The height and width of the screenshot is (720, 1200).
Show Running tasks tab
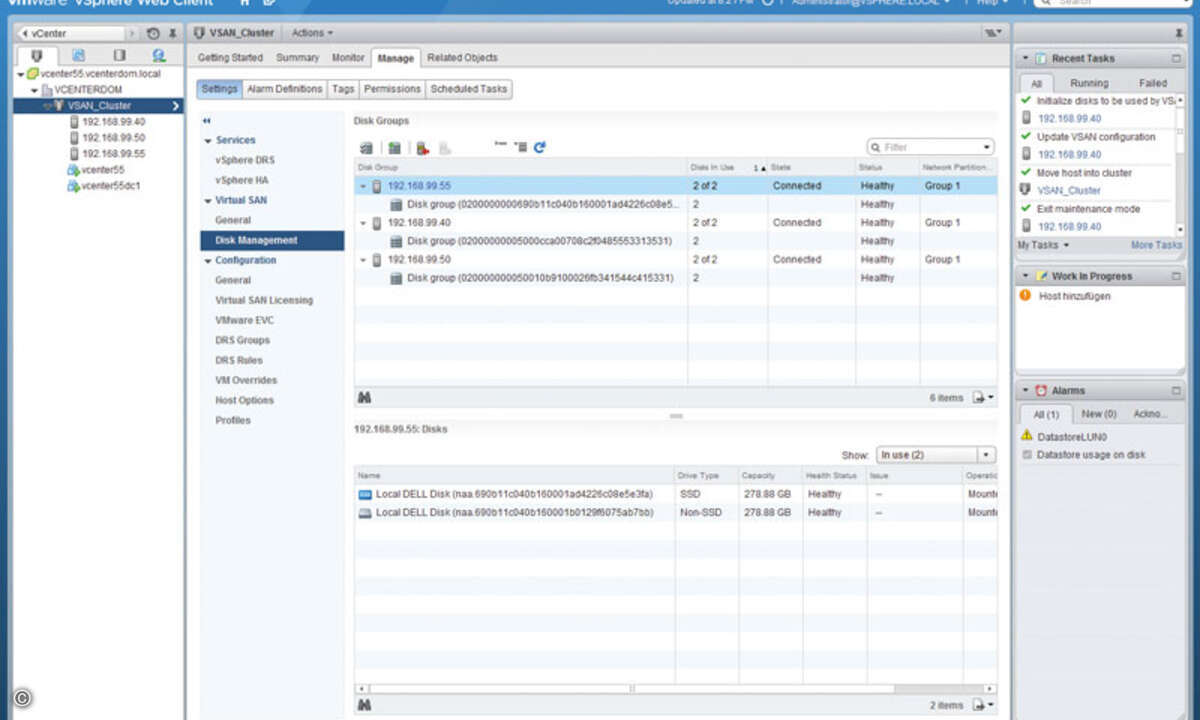point(1089,84)
